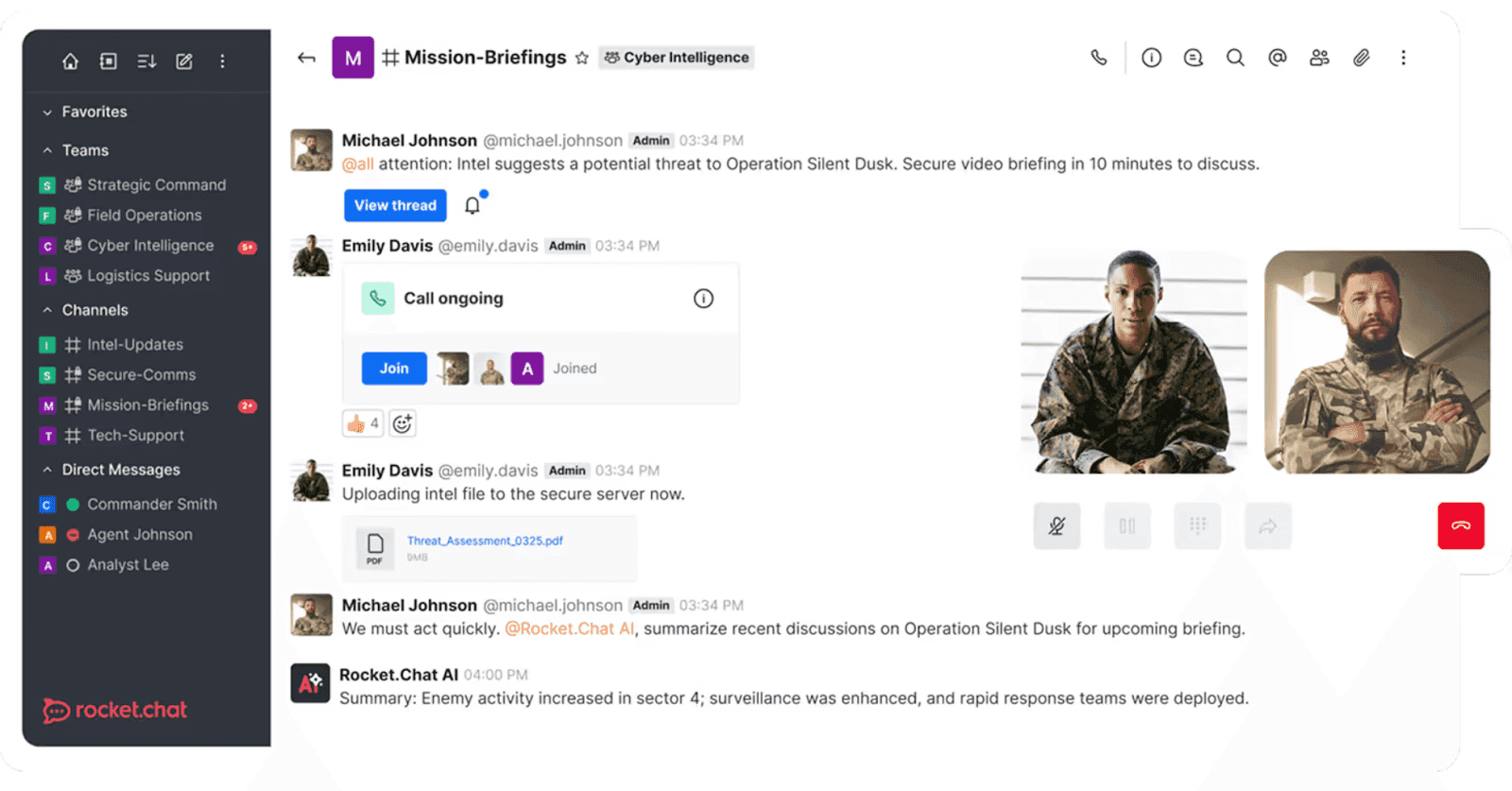Go home using the house icon
The width and height of the screenshot is (1512, 791).
[x=70, y=60]
